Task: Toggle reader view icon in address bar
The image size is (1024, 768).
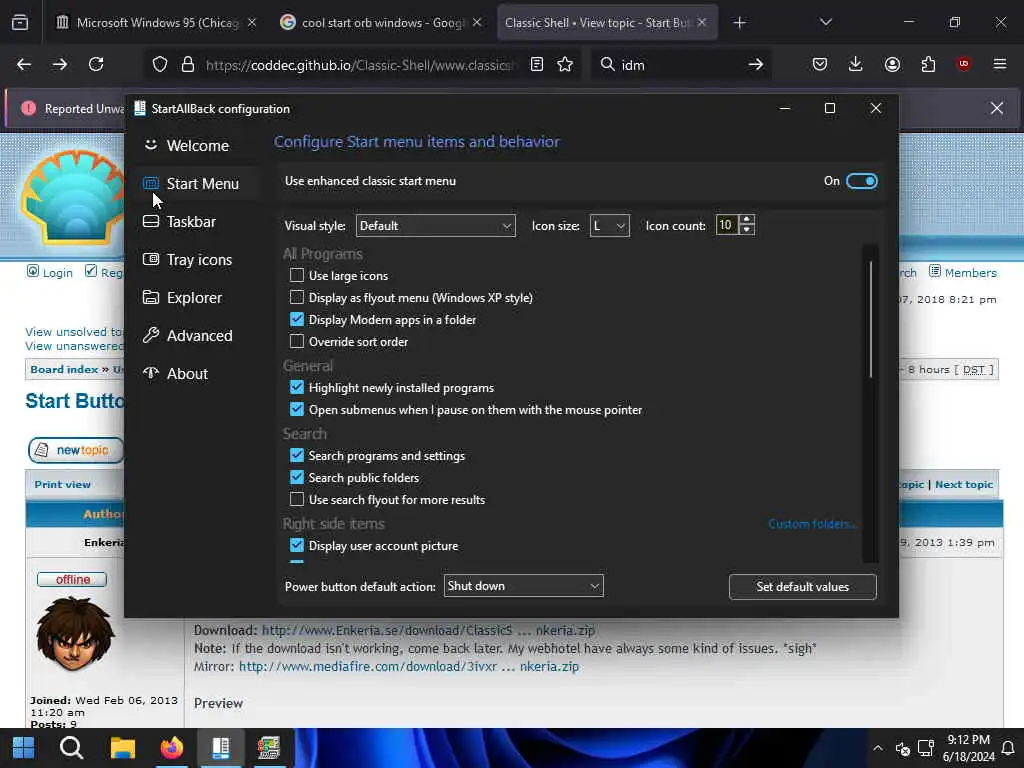Action: click(x=537, y=64)
